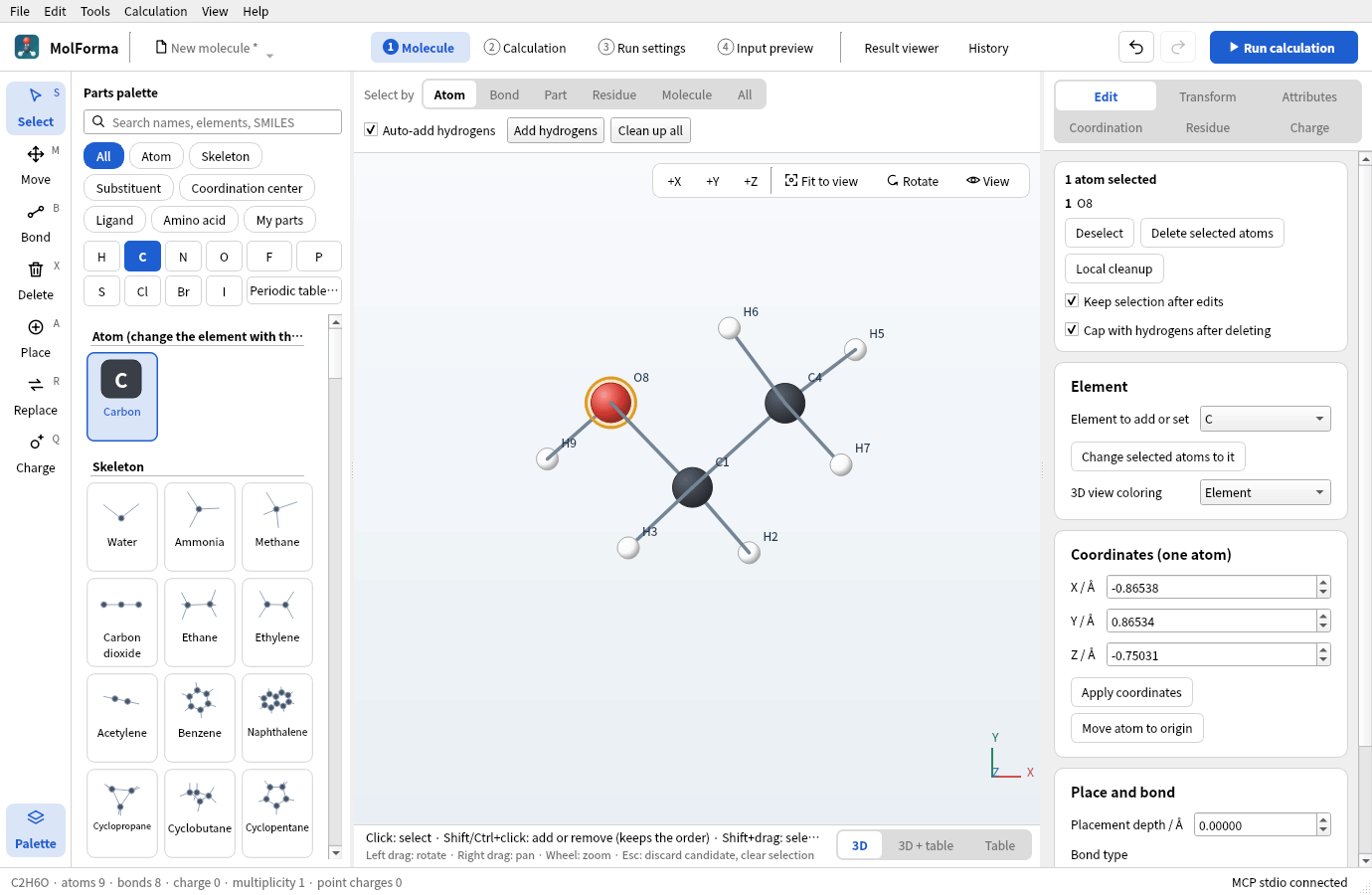Decrease the Placement depth stepper
This screenshot has width=1372, height=895.
1323,830
